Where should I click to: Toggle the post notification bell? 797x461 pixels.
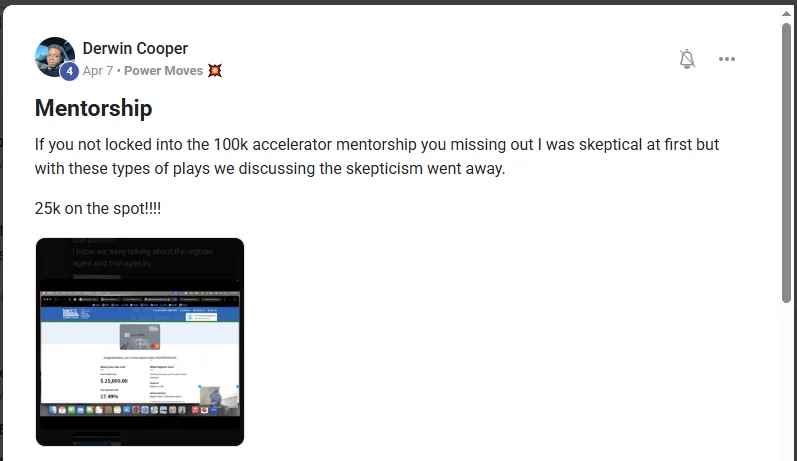pos(686,59)
